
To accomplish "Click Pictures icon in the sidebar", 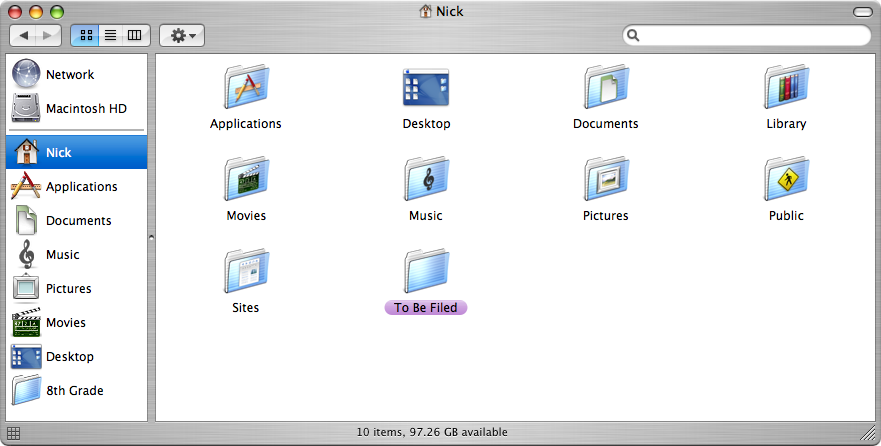I will 26,288.
